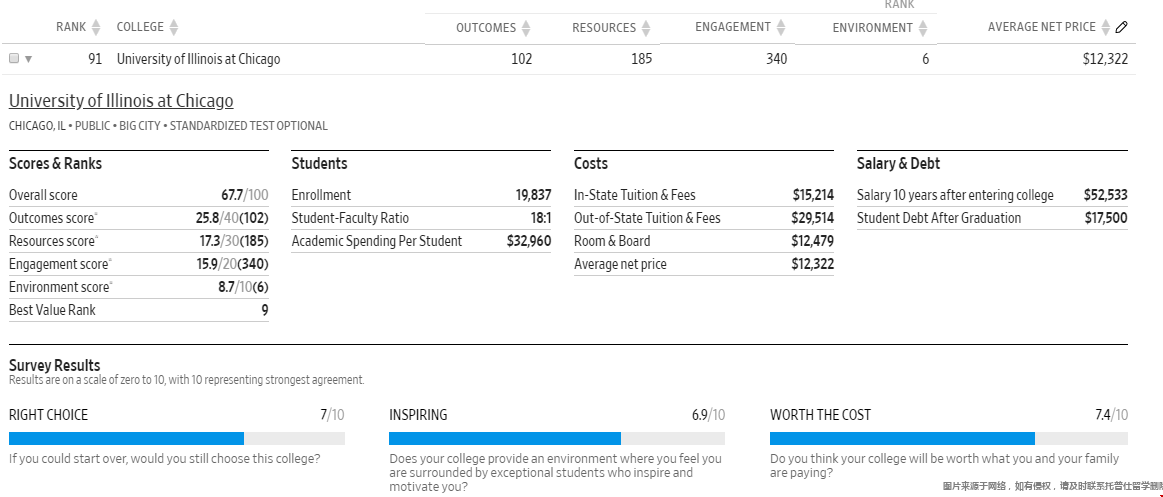This screenshot has width=1163, height=497.
Task: Click the Inspiring survey bar
Action: [x=557, y=438]
